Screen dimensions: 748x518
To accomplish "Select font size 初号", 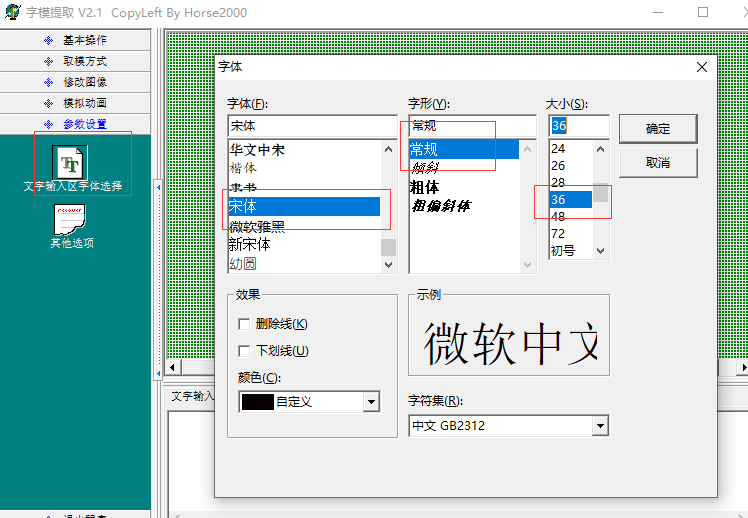I will [571, 250].
